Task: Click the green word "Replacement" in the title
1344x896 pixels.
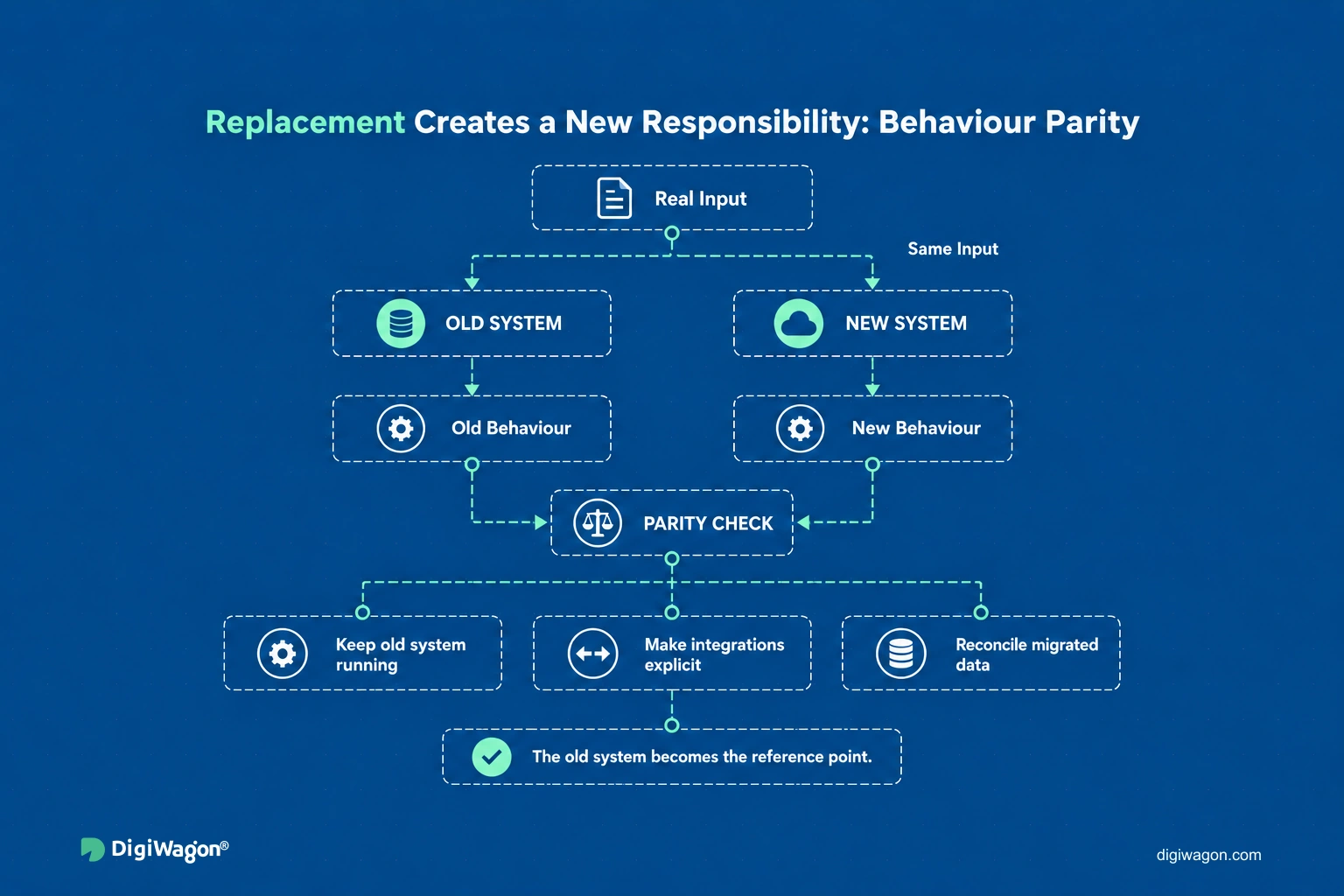Action: [305, 122]
